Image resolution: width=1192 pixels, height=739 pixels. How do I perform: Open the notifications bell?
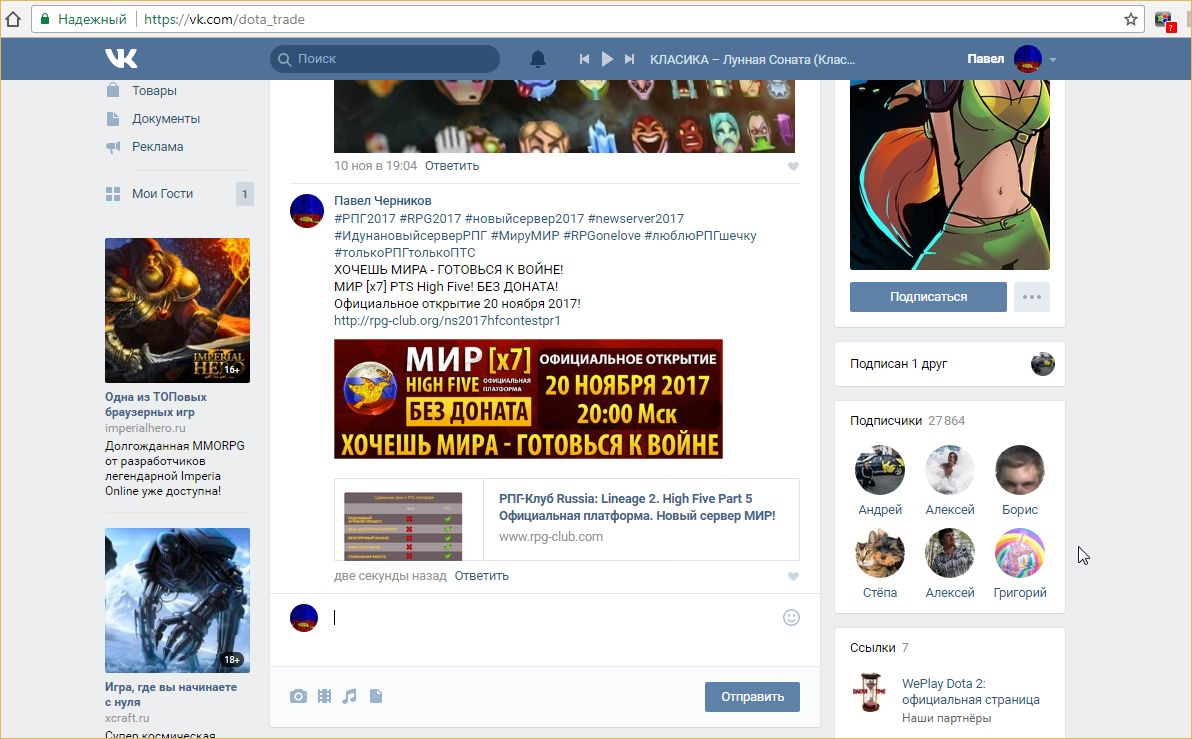[538, 59]
